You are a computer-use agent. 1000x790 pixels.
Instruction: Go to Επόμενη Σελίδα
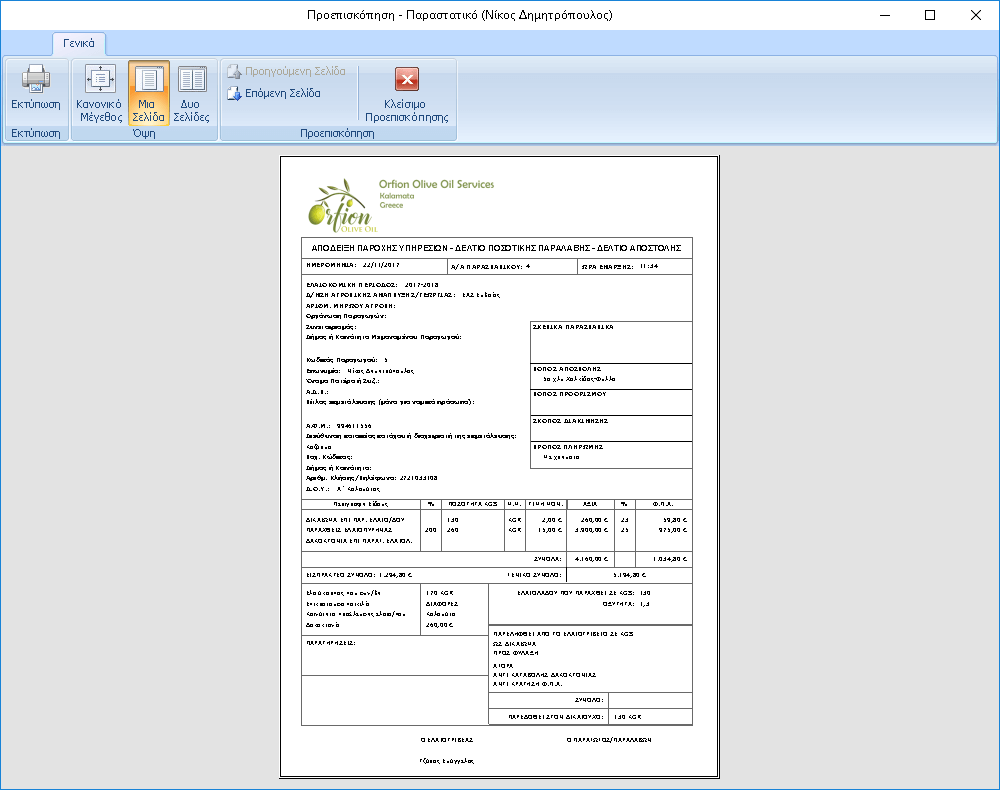(x=274, y=94)
